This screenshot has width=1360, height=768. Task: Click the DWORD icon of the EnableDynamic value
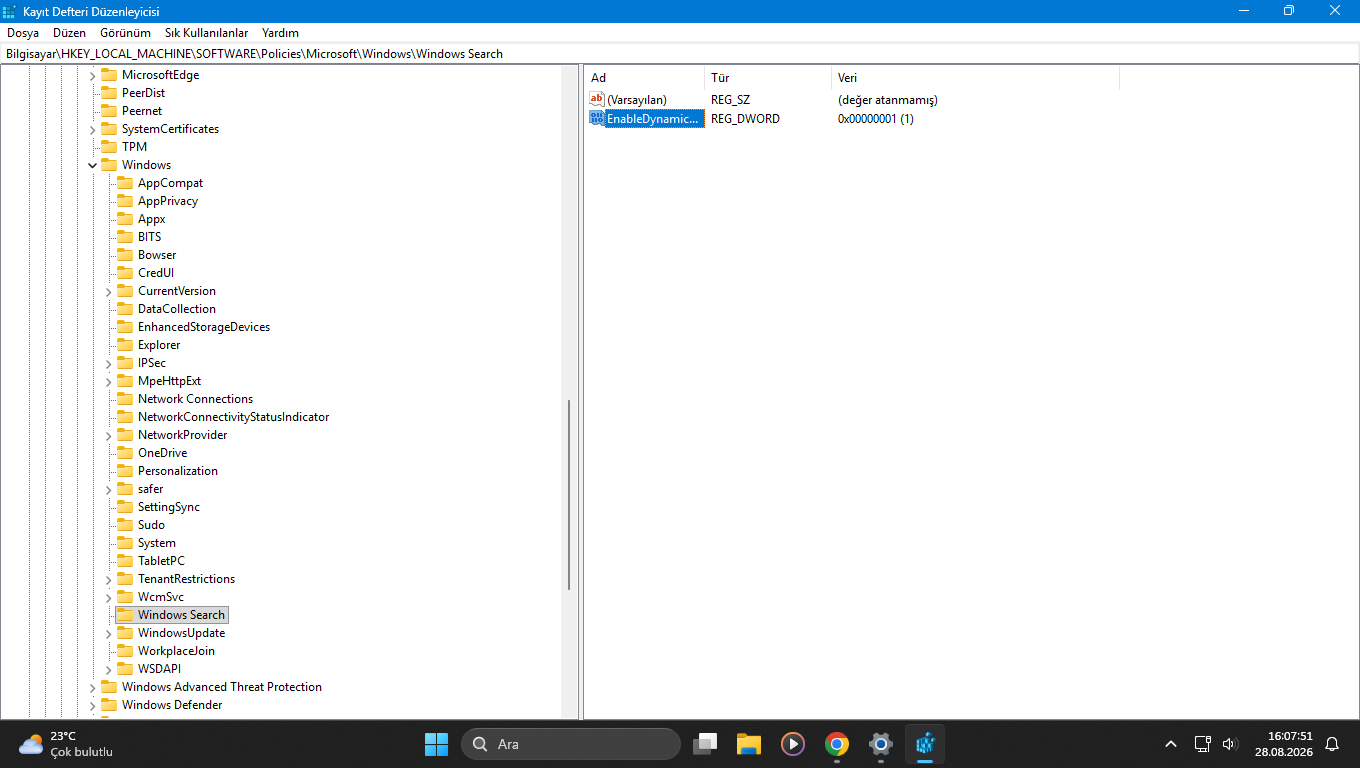coord(597,119)
